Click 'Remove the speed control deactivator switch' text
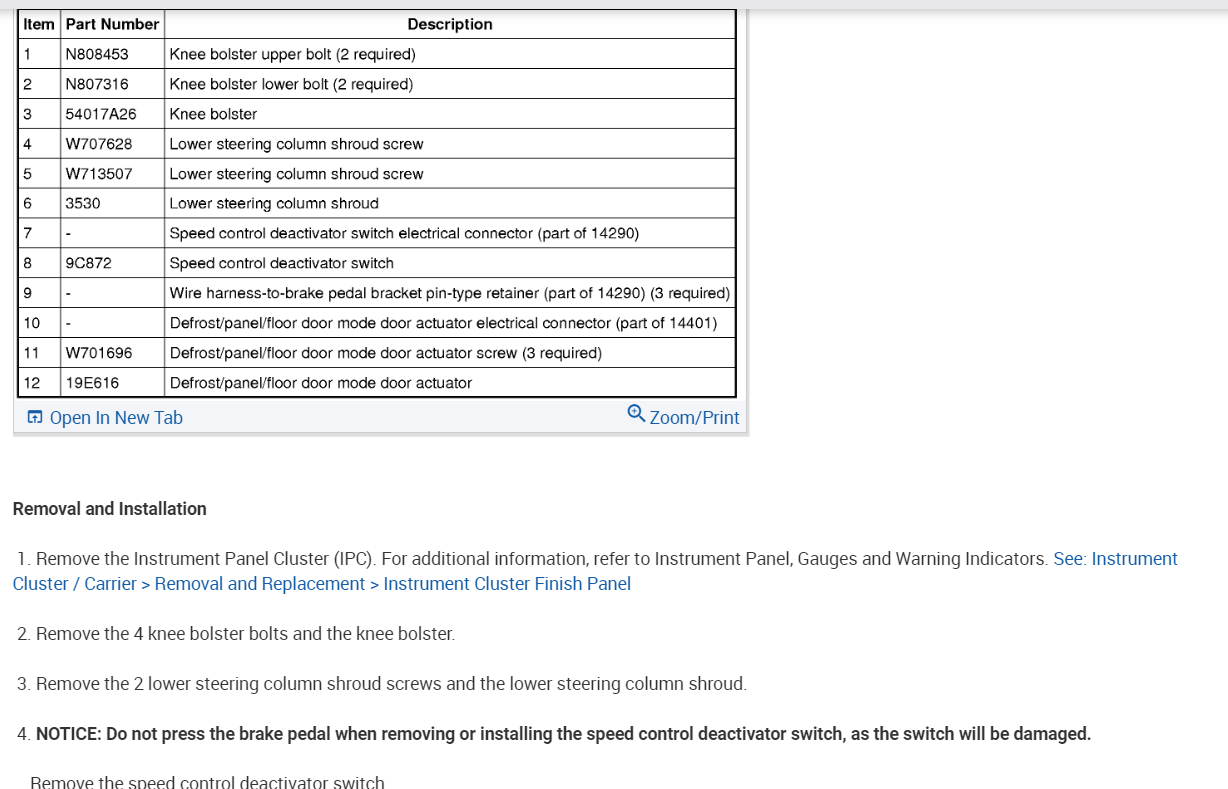The image size is (1228, 789). click(207, 782)
